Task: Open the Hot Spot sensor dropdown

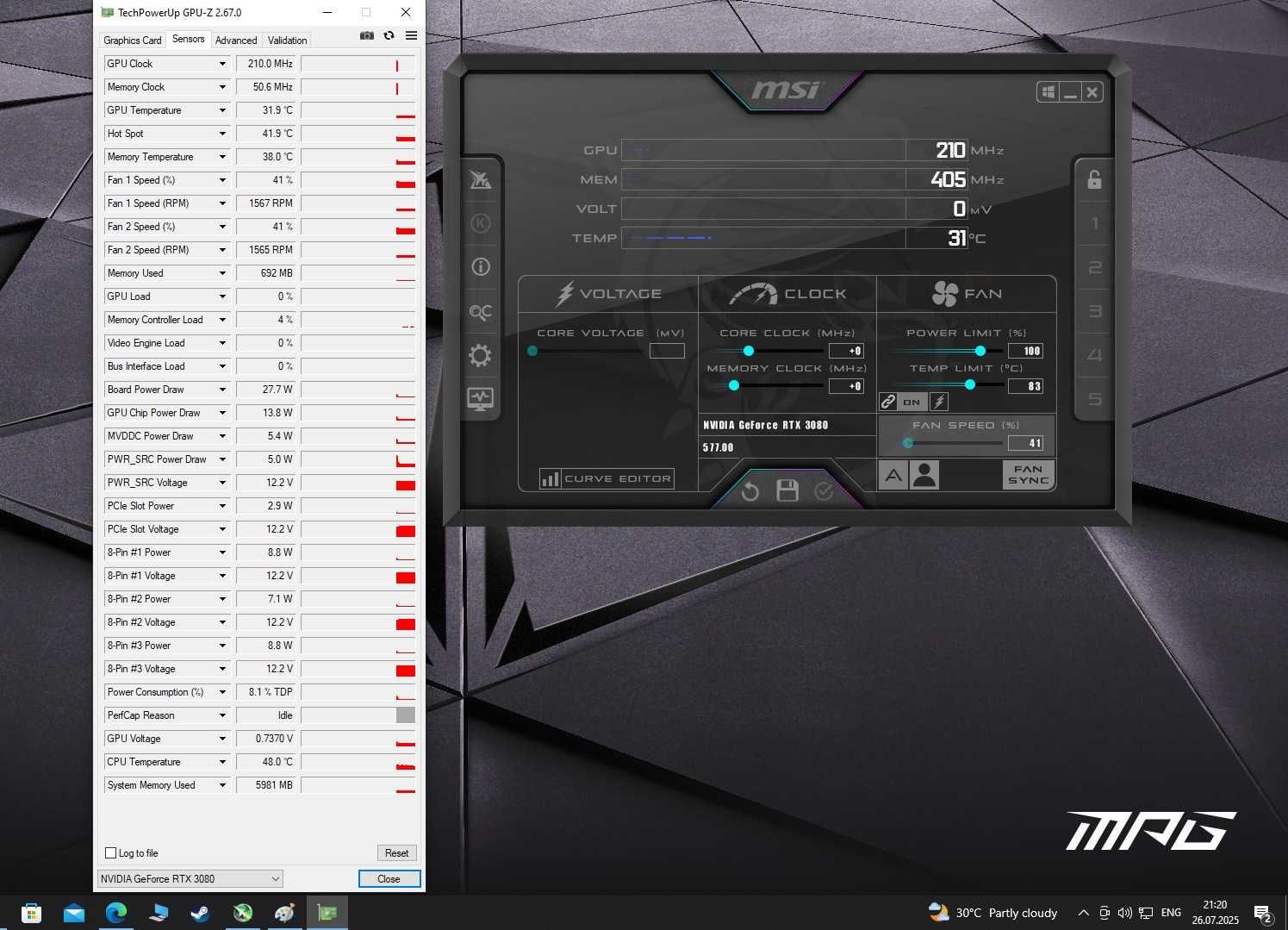Action: pyautogui.click(x=222, y=134)
